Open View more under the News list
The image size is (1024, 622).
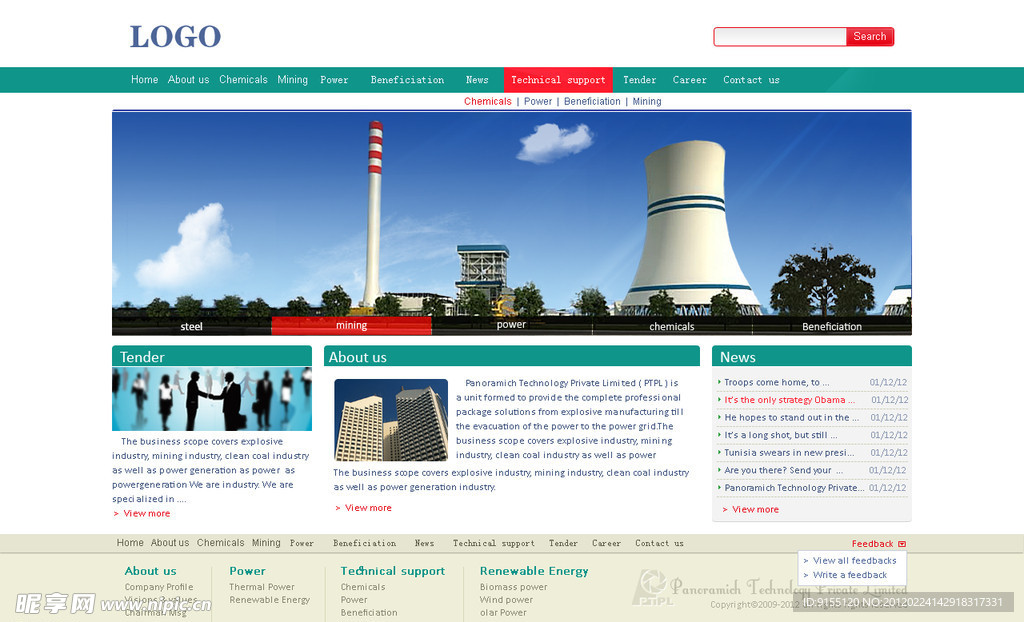[x=755, y=509]
